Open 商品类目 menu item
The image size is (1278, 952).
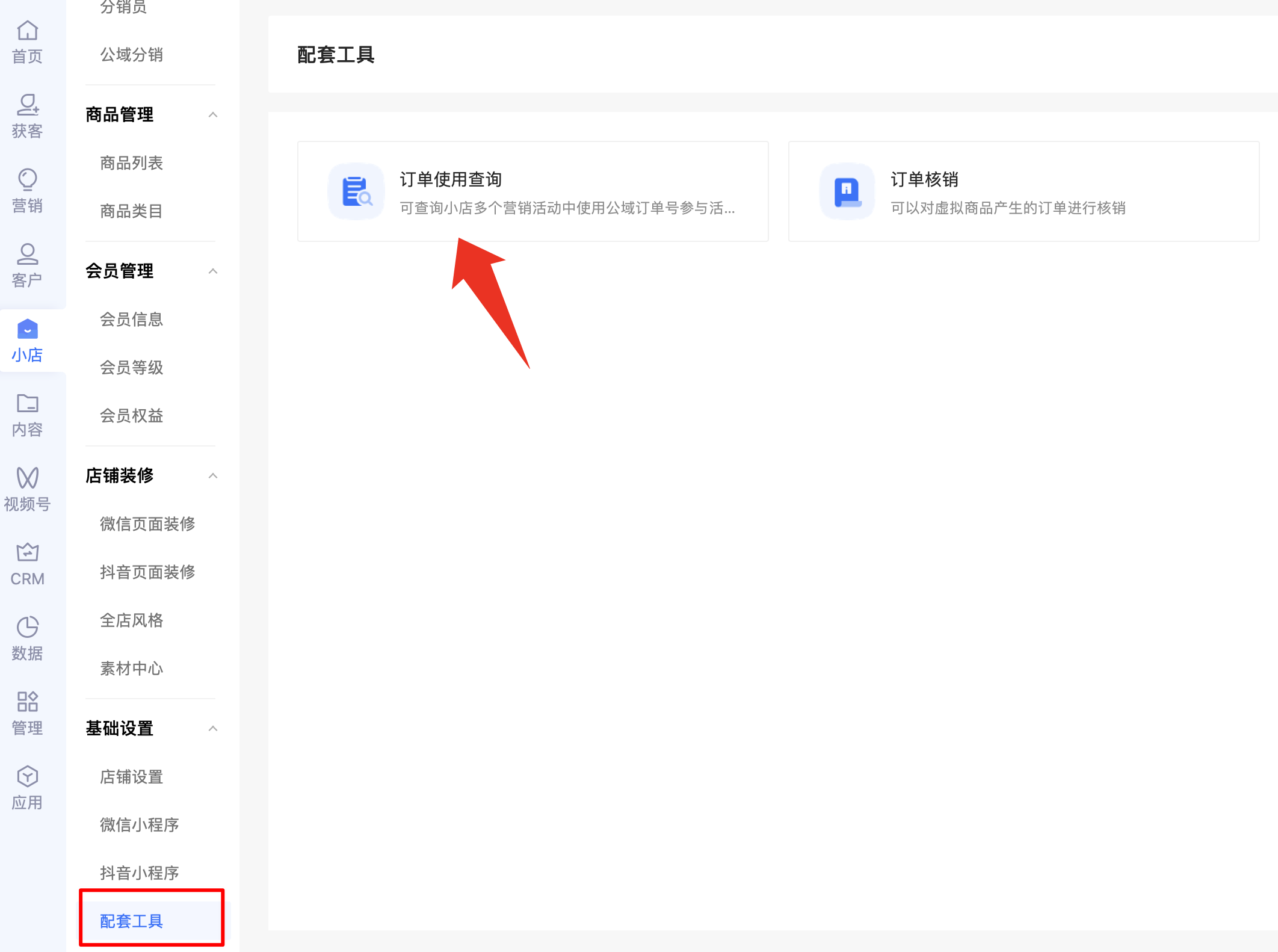coord(131,211)
